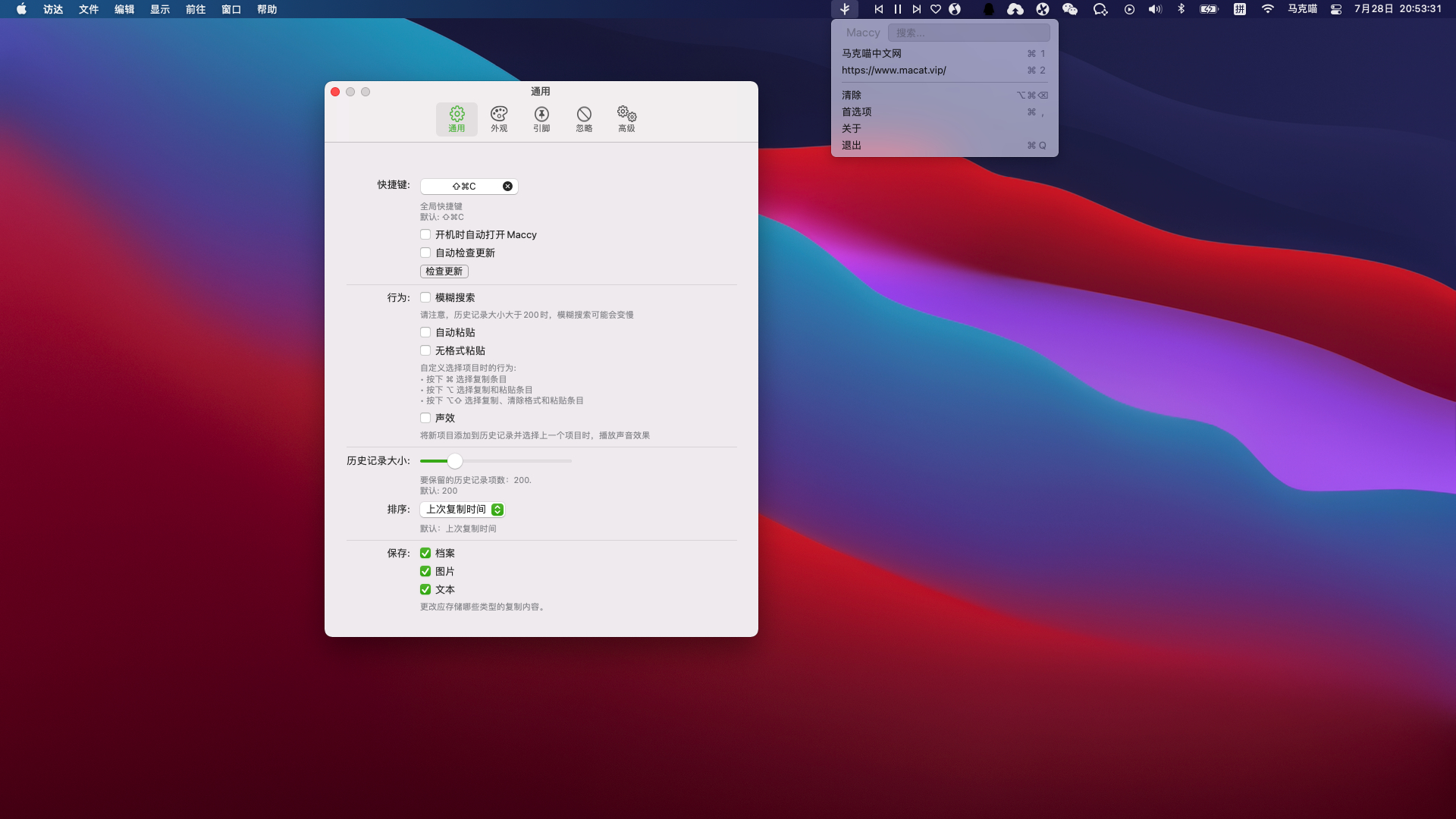
Task: Skip to next track in menu bar
Action: pyautogui.click(x=916, y=9)
